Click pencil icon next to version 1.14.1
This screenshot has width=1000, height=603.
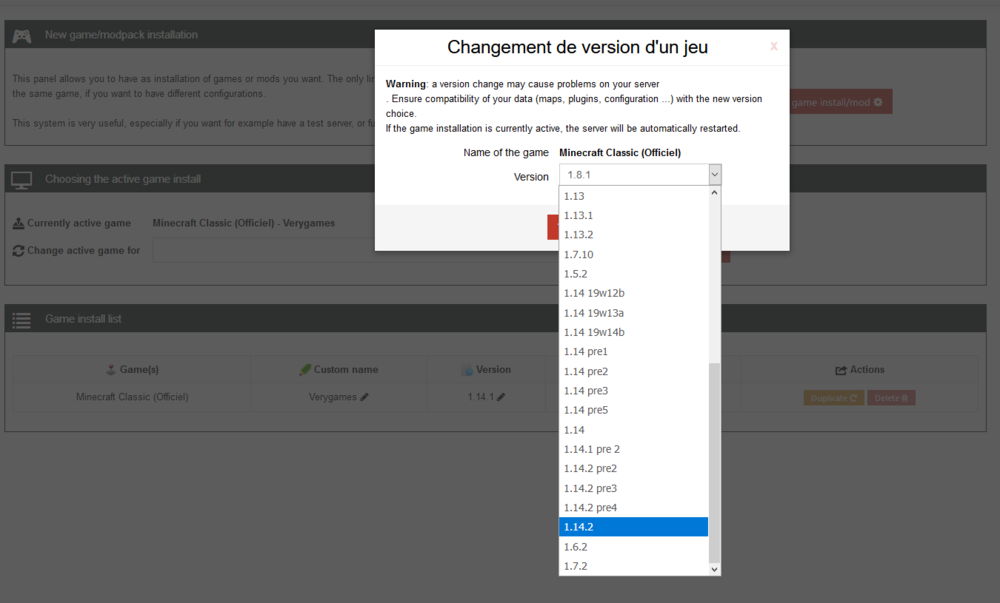[501, 397]
